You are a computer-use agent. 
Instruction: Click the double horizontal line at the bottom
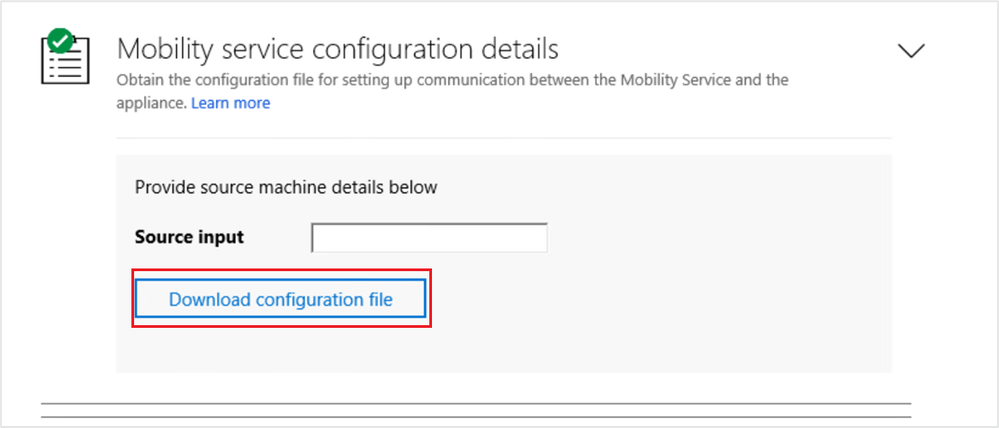click(476, 409)
